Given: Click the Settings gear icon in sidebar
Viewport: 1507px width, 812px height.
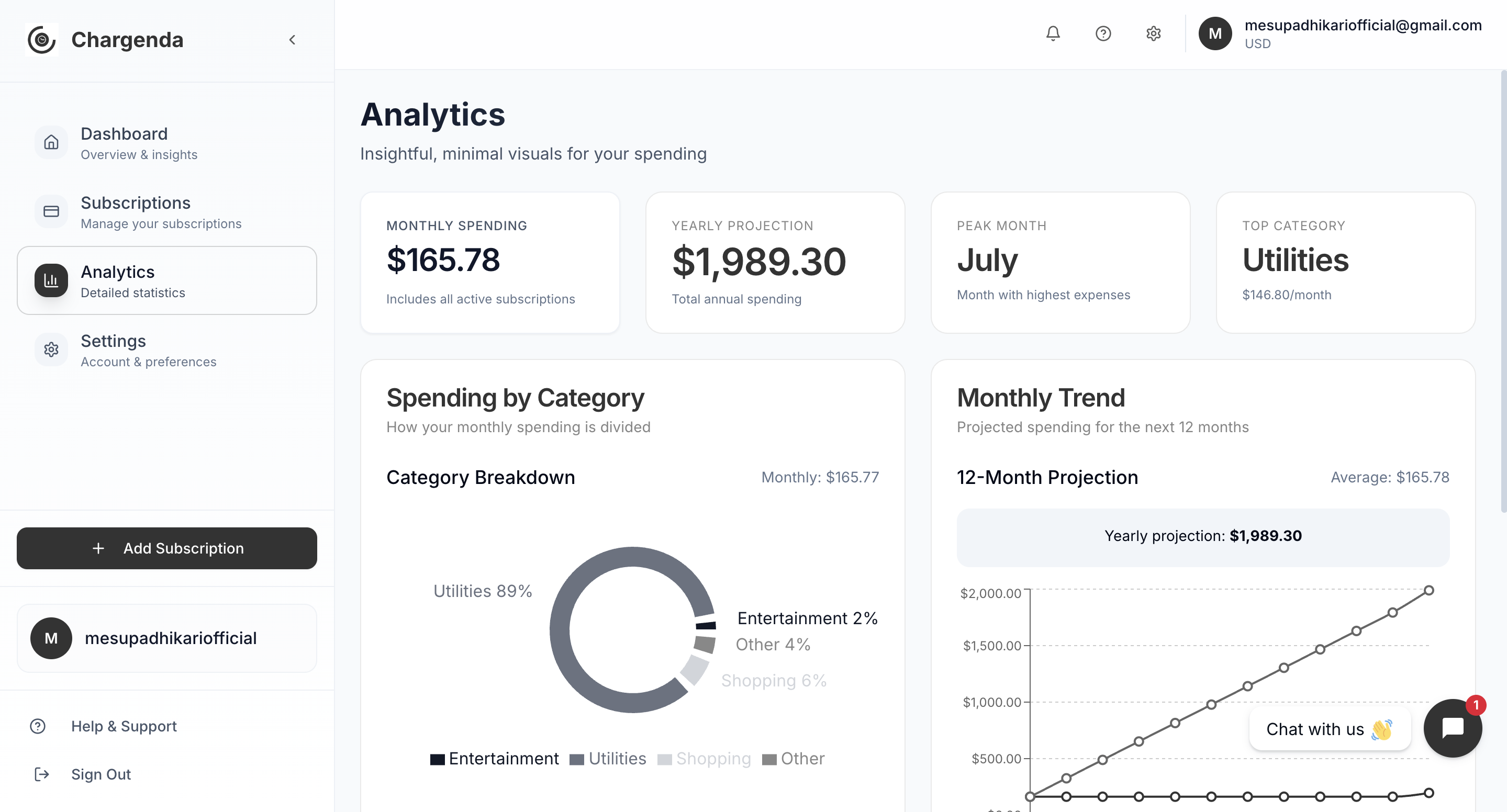Looking at the screenshot, I should click(x=51, y=349).
